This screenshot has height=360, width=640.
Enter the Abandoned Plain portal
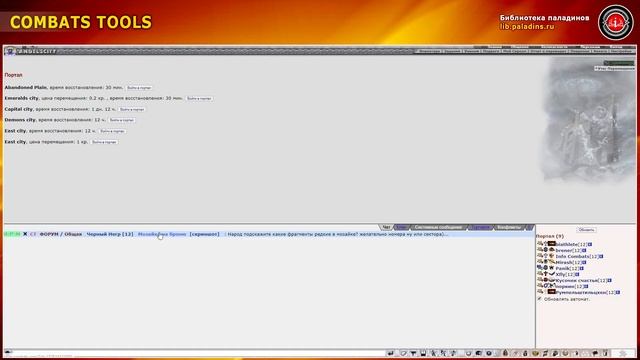pyautogui.click(x=139, y=88)
